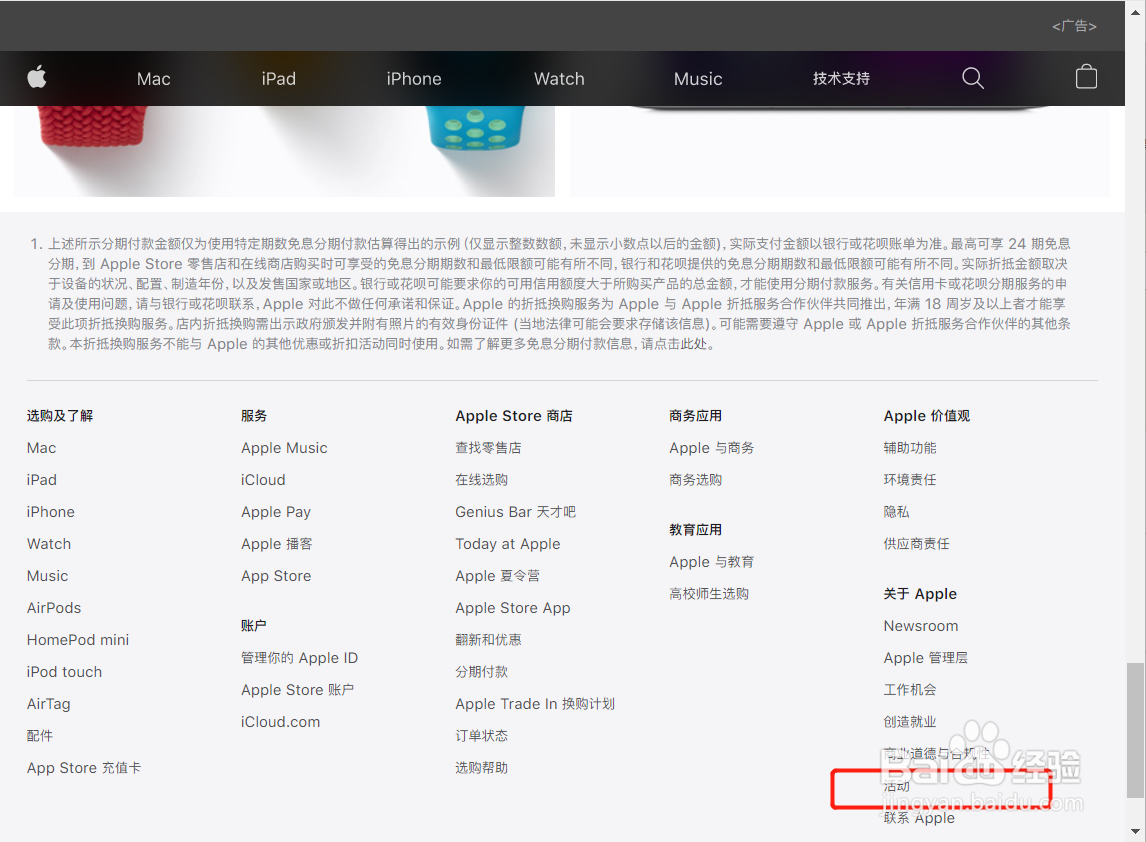The image size is (1146, 842).
Task: Open Apple Trade In 换购计划 link
Action: tap(535, 705)
